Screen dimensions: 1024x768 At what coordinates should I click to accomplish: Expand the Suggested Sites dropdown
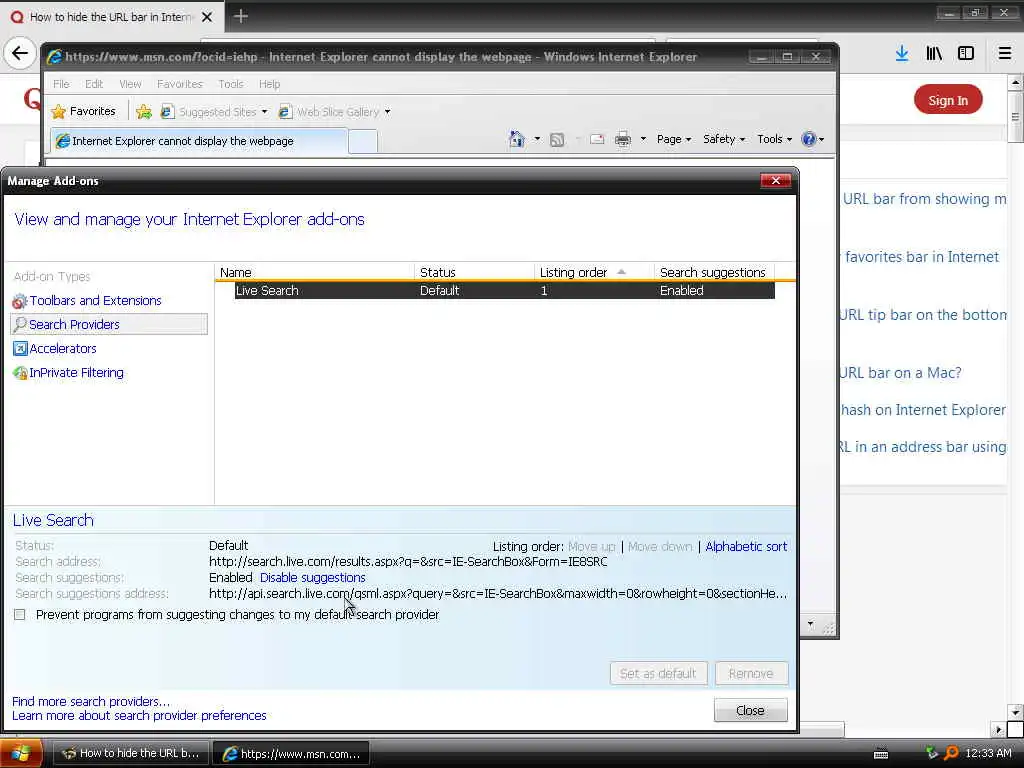[264, 112]
